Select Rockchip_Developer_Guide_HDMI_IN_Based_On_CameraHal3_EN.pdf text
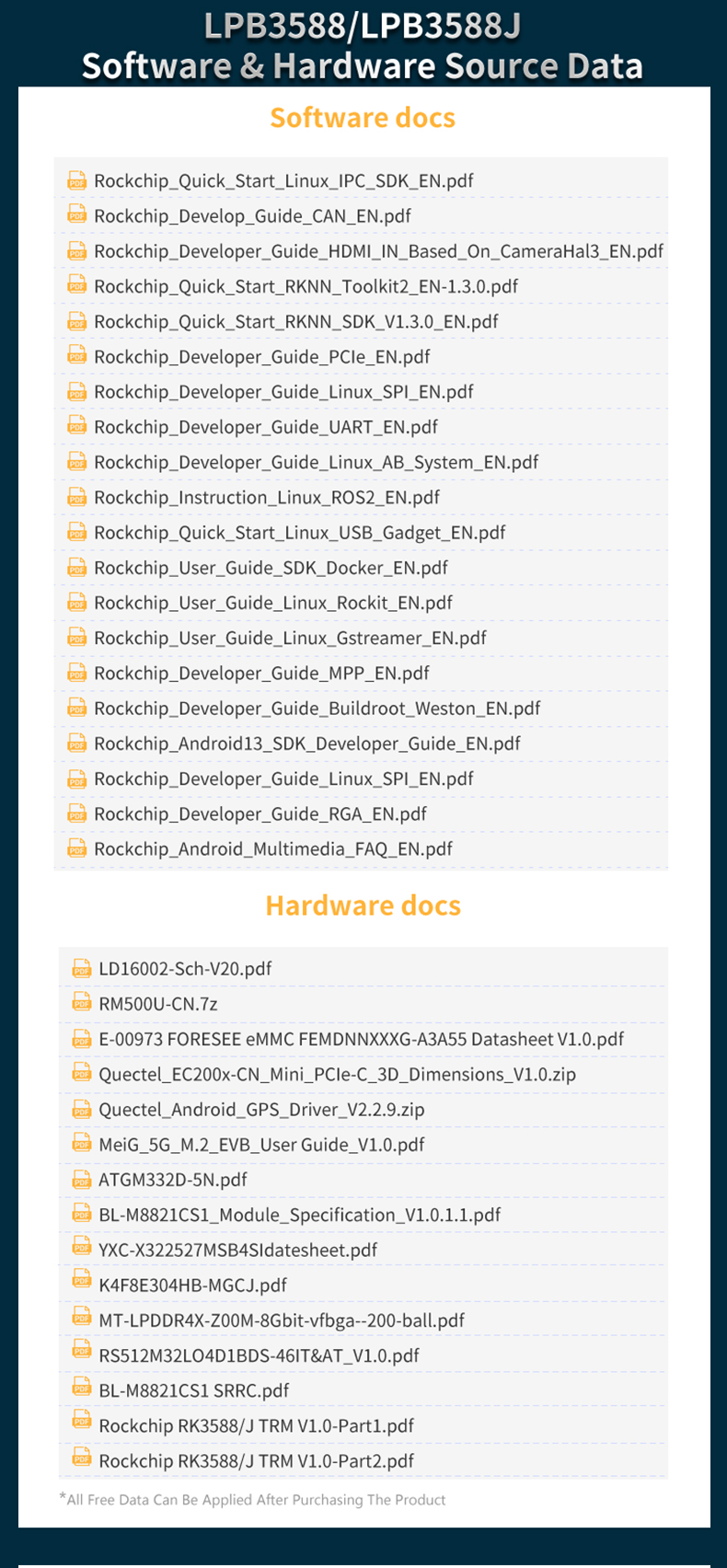 [378, 251]
